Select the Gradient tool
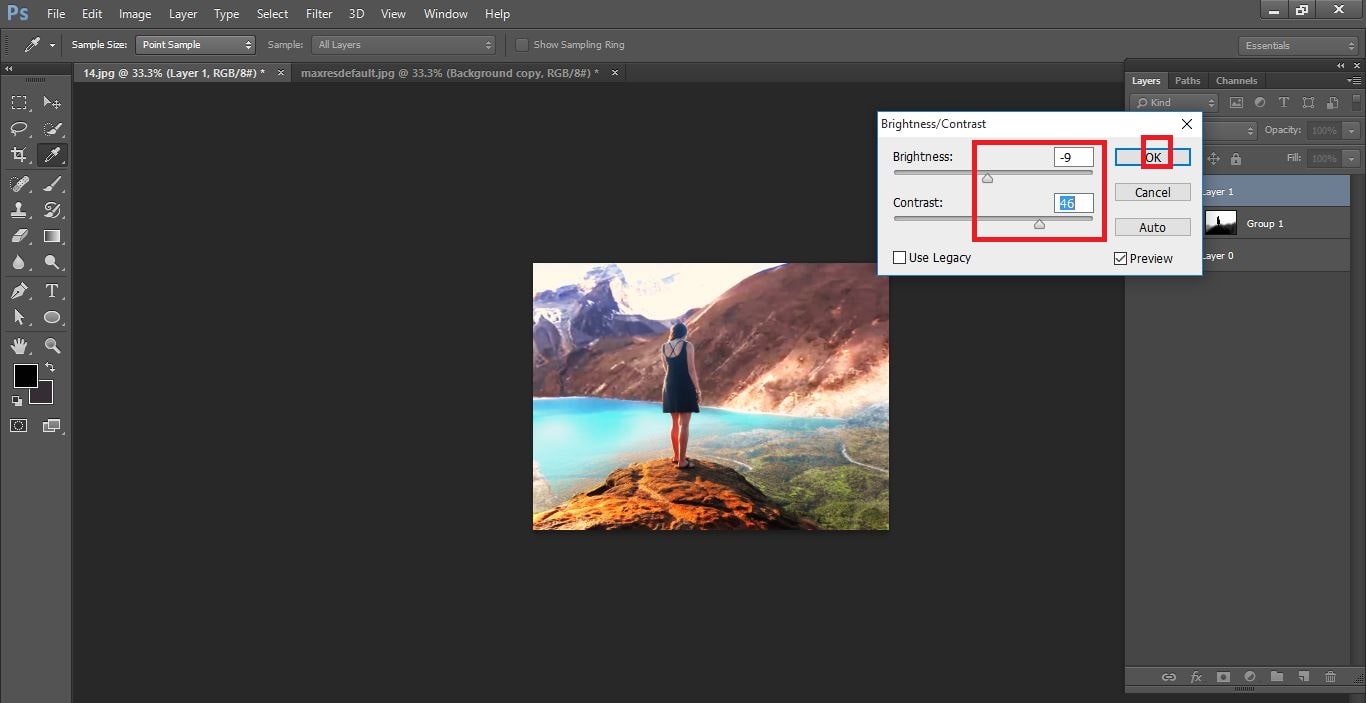The image size is (1366, 703). pyautogui.click(x=52, y=236)
